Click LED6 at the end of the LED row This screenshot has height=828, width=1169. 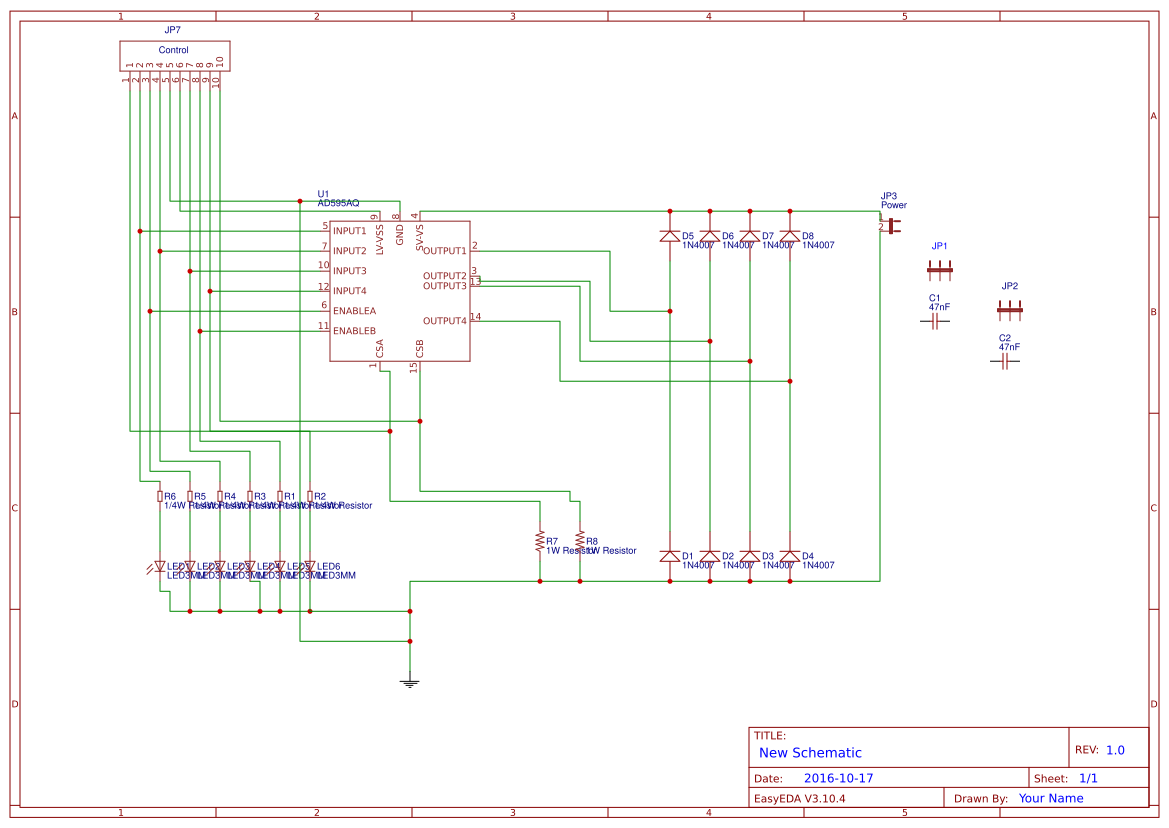point(310,565)
